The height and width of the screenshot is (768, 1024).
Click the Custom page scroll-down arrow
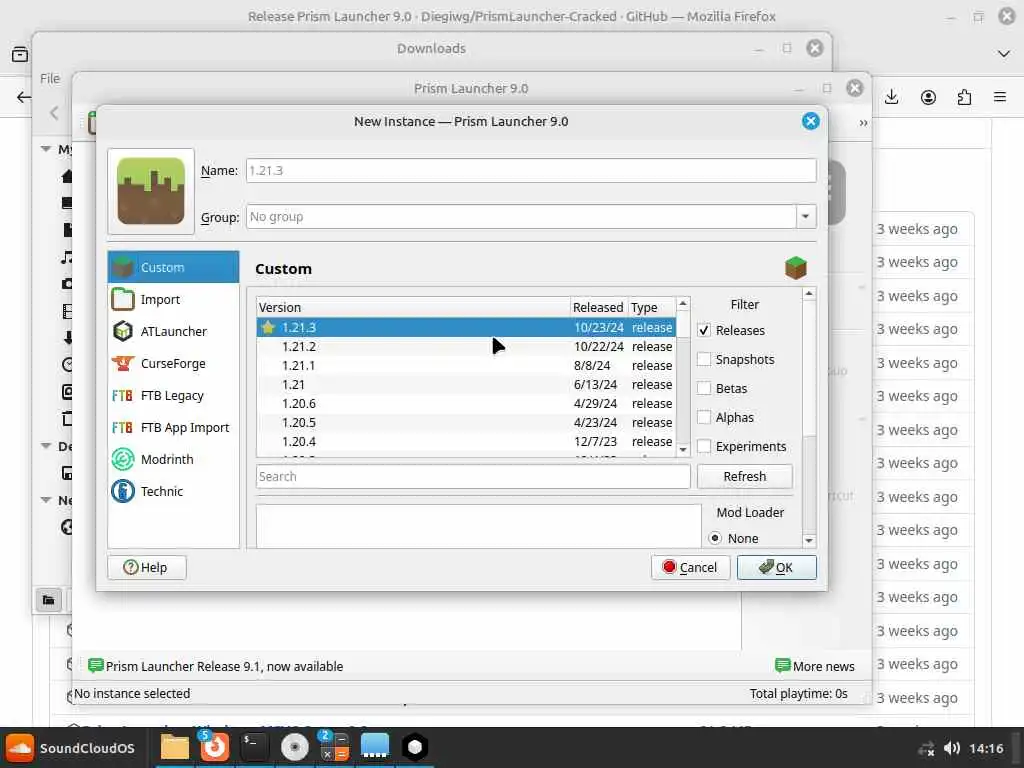click(x=809, y=540)
